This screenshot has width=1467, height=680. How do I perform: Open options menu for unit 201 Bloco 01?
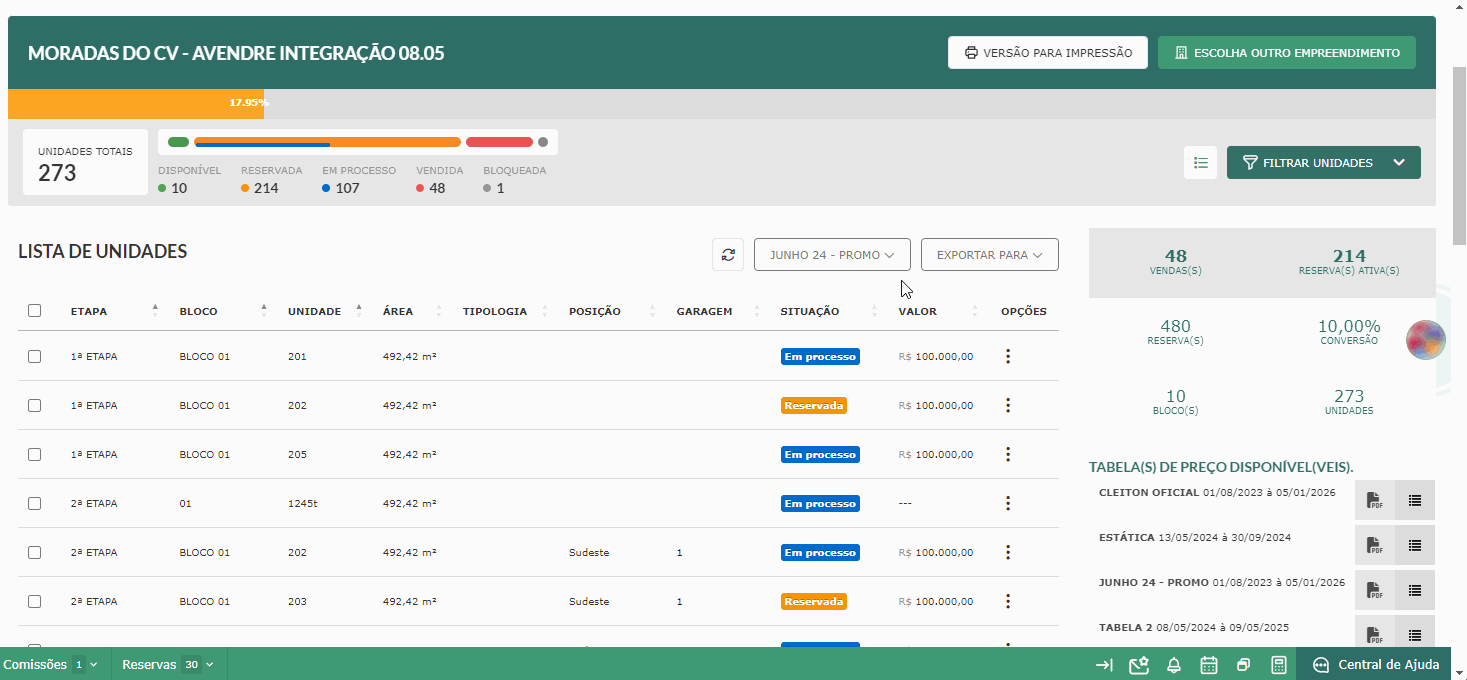1008,356
